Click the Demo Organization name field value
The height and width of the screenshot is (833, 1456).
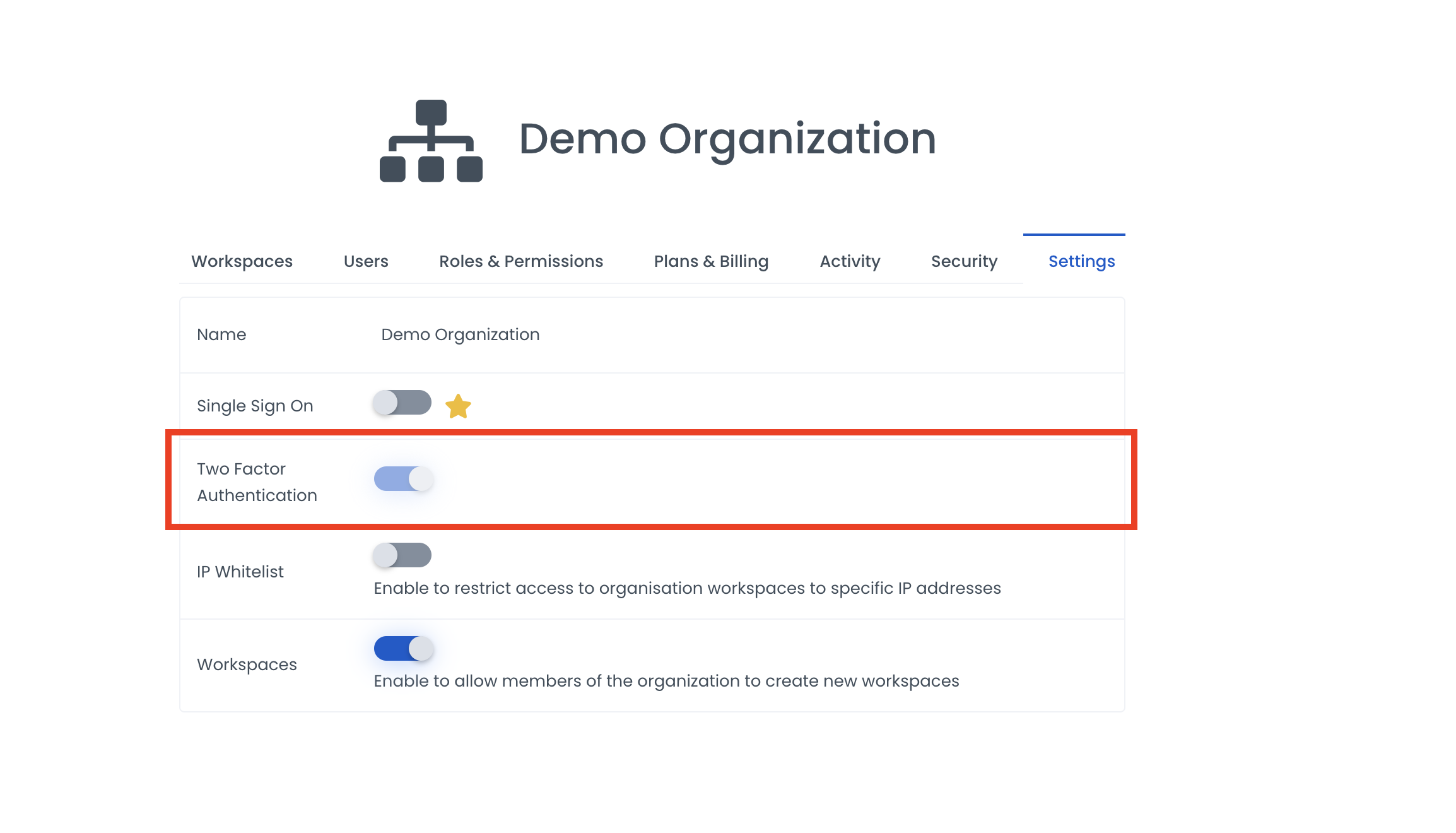point(461,334)
